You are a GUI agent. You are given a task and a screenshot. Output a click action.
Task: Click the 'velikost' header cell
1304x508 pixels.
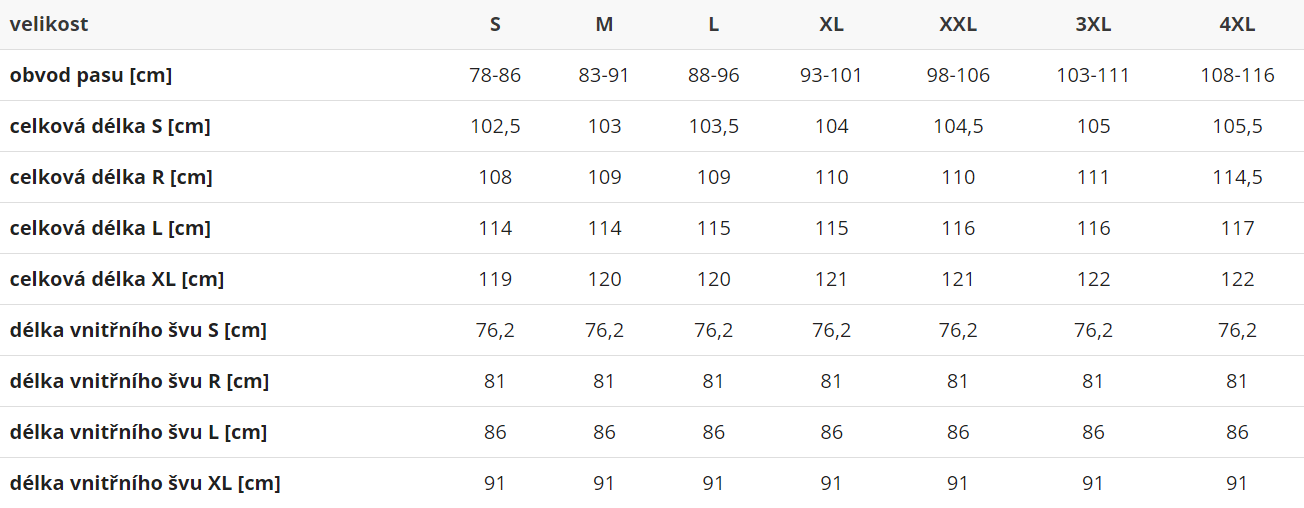(x=49, y=24)
